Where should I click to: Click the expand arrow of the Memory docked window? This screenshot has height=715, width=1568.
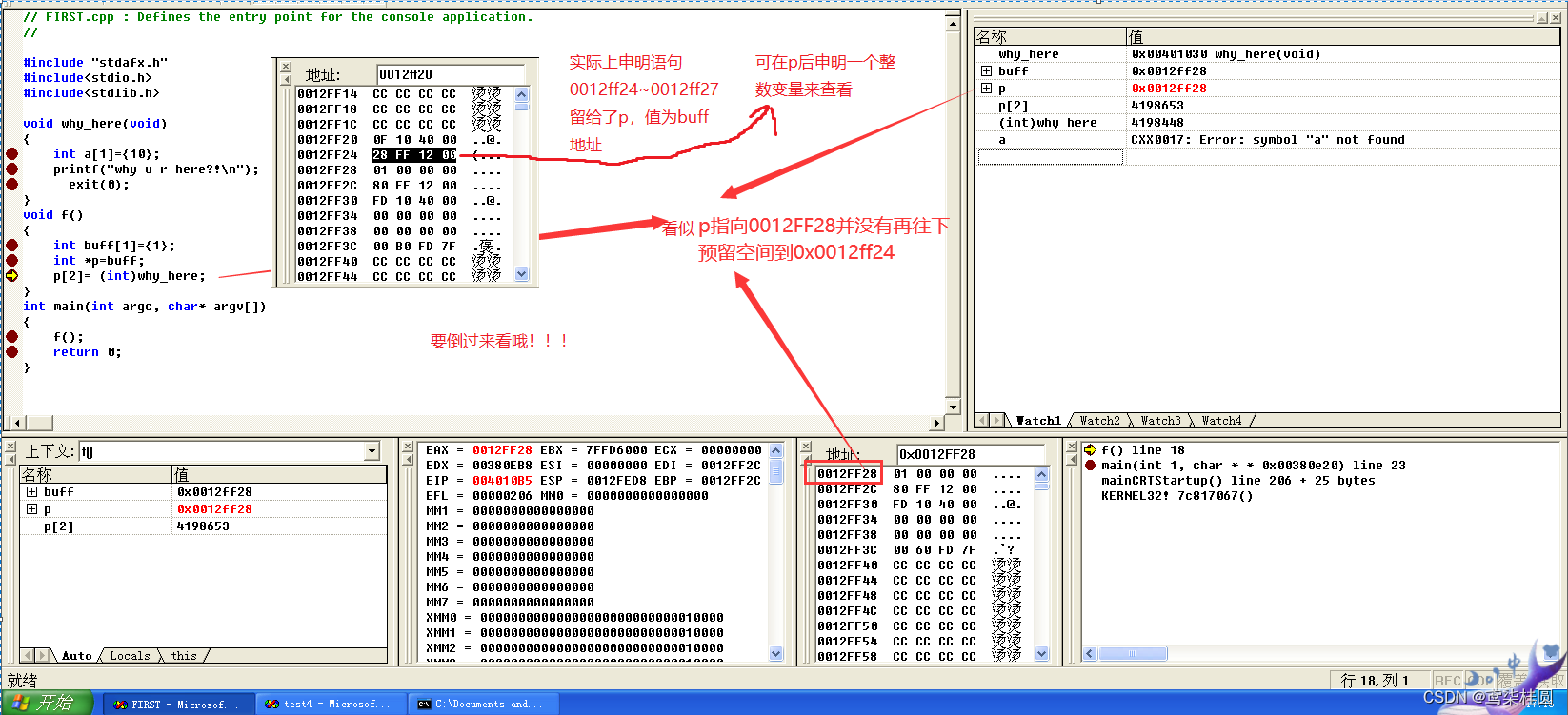pyautogui.click(x=806, y=460)
